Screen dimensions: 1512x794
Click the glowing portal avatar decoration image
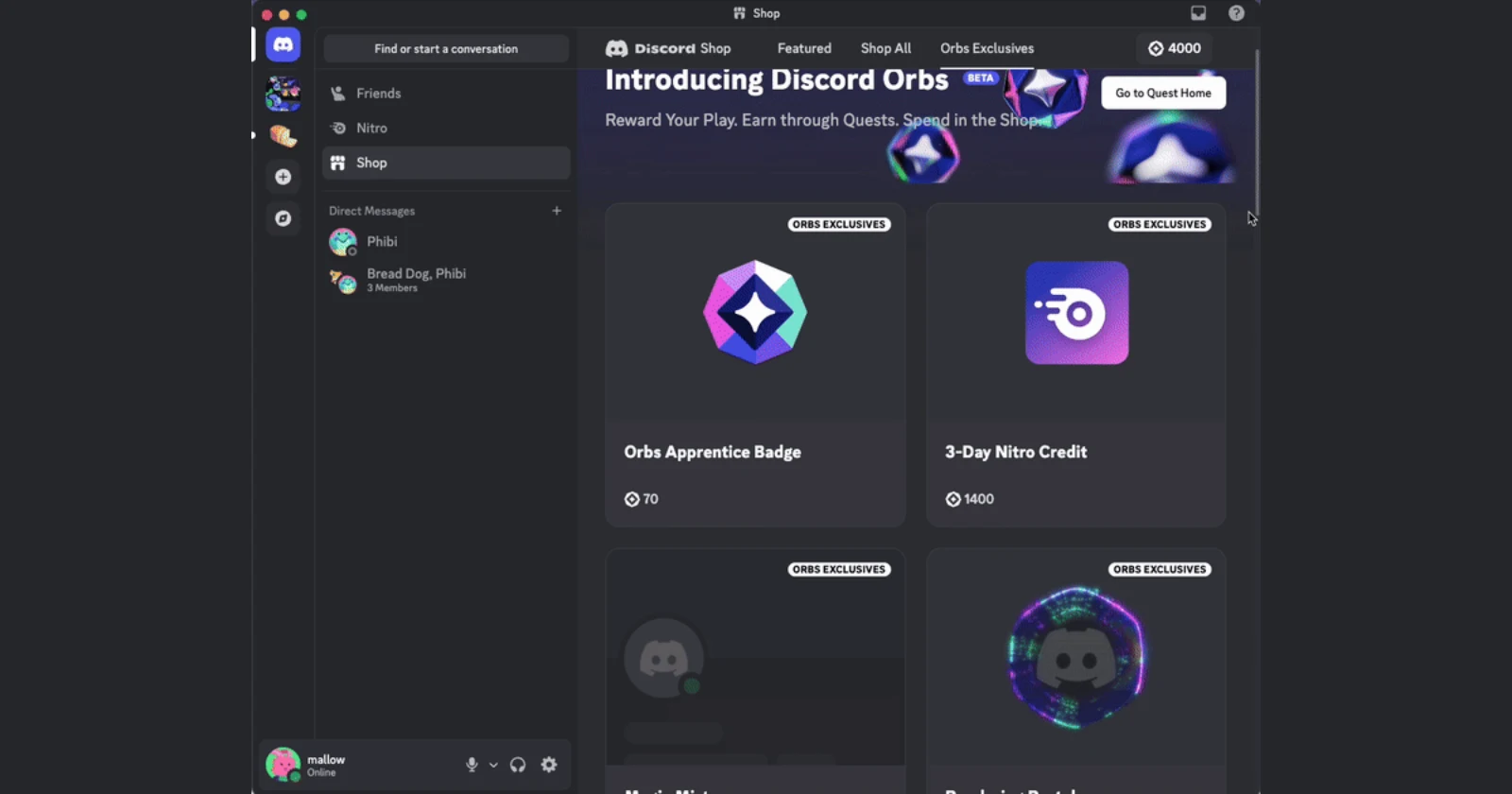point(1076,658)
